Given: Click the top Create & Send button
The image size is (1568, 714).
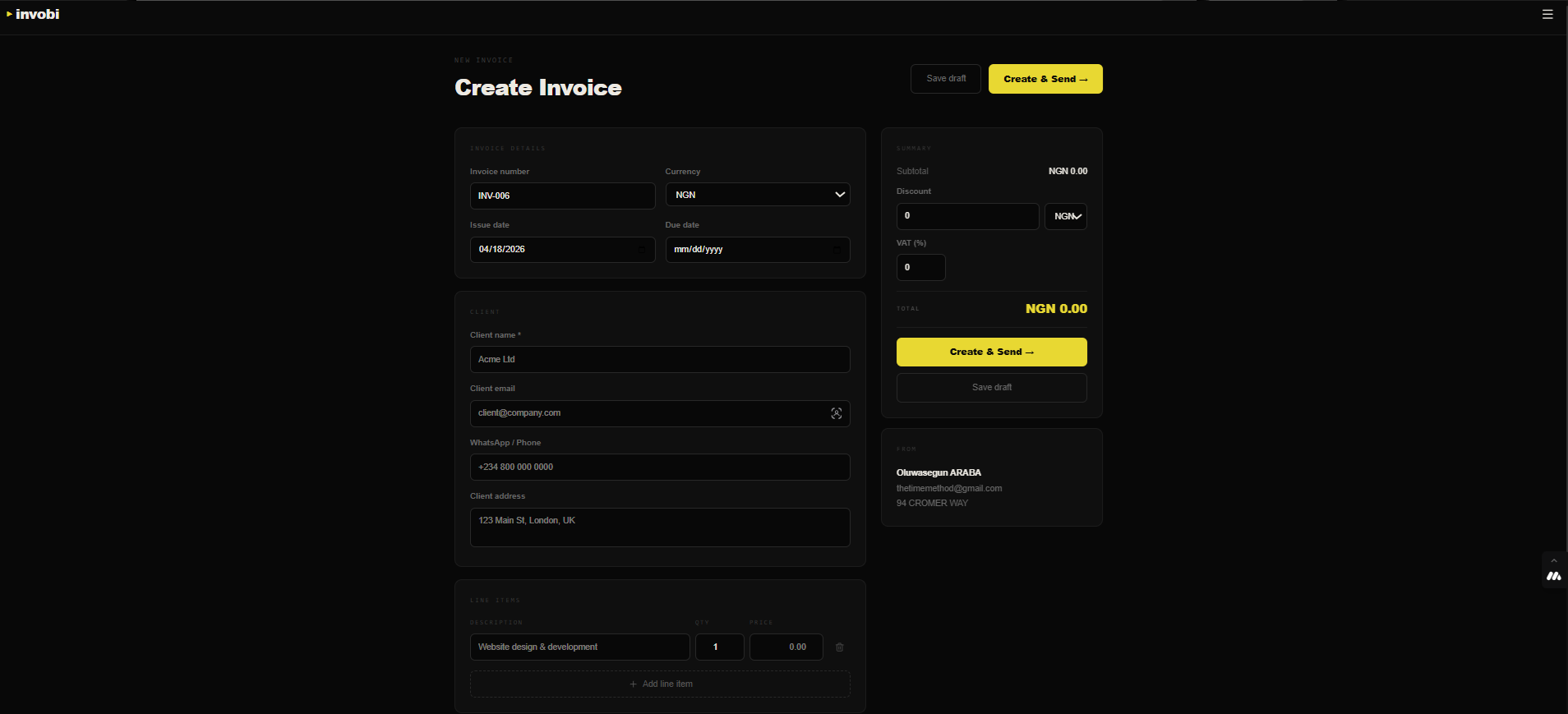Looking at the screenshot, I should [x=1045, y=79].
